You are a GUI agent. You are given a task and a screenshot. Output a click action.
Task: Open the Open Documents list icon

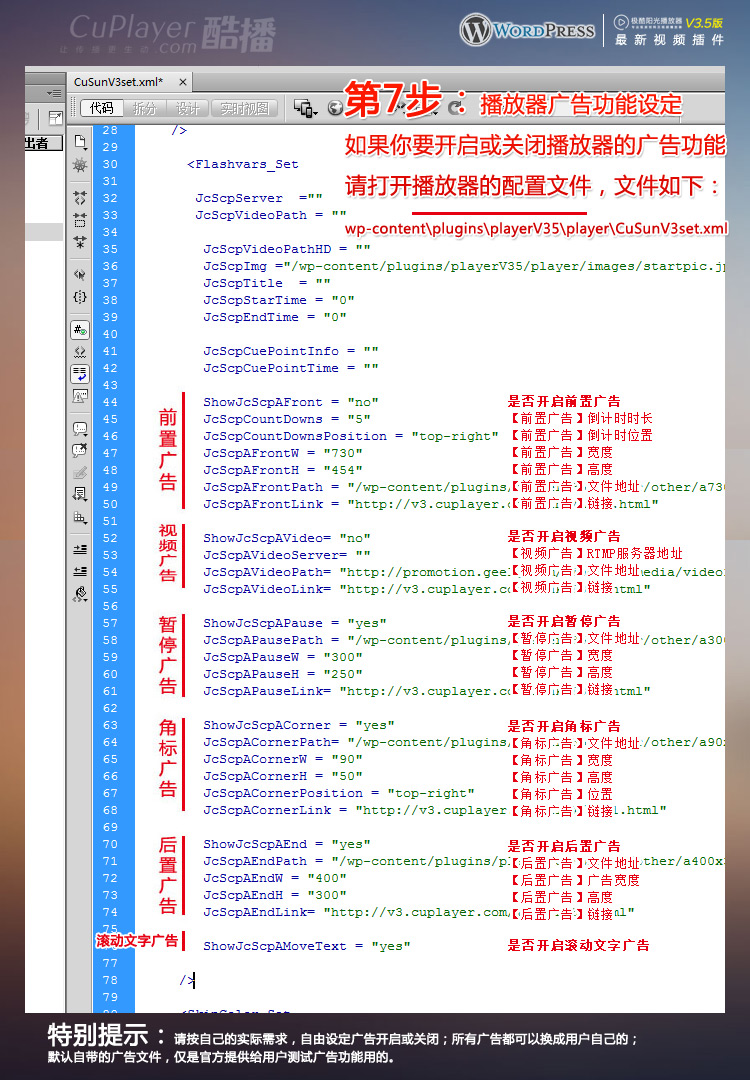80,143
